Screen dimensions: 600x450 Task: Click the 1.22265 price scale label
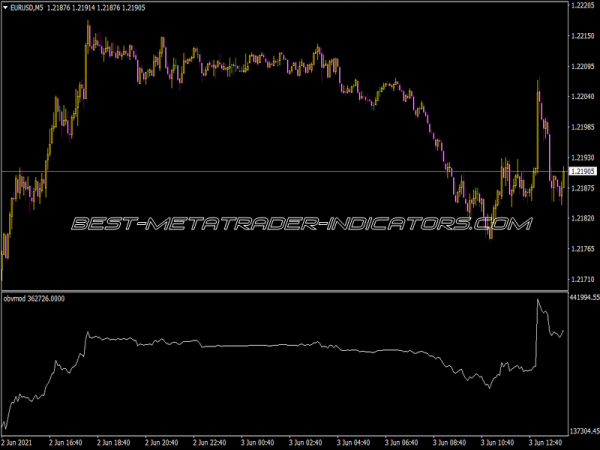pyautogui.click(x=582, y=6)
